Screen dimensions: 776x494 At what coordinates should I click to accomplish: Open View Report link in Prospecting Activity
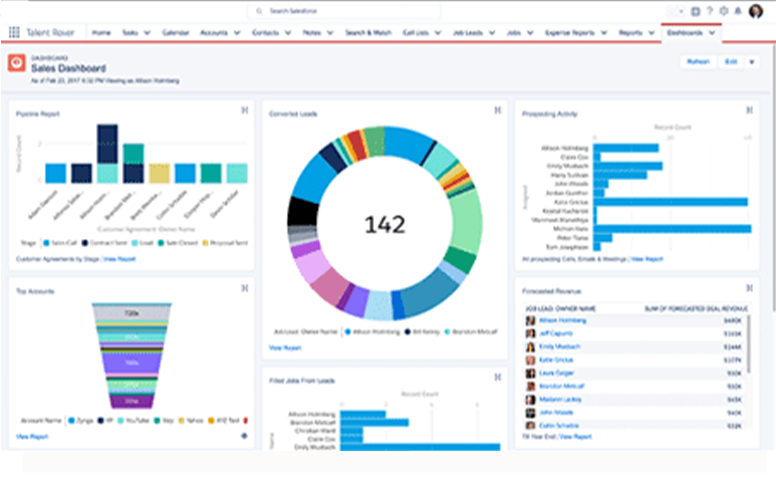click(x=647, y=259)
